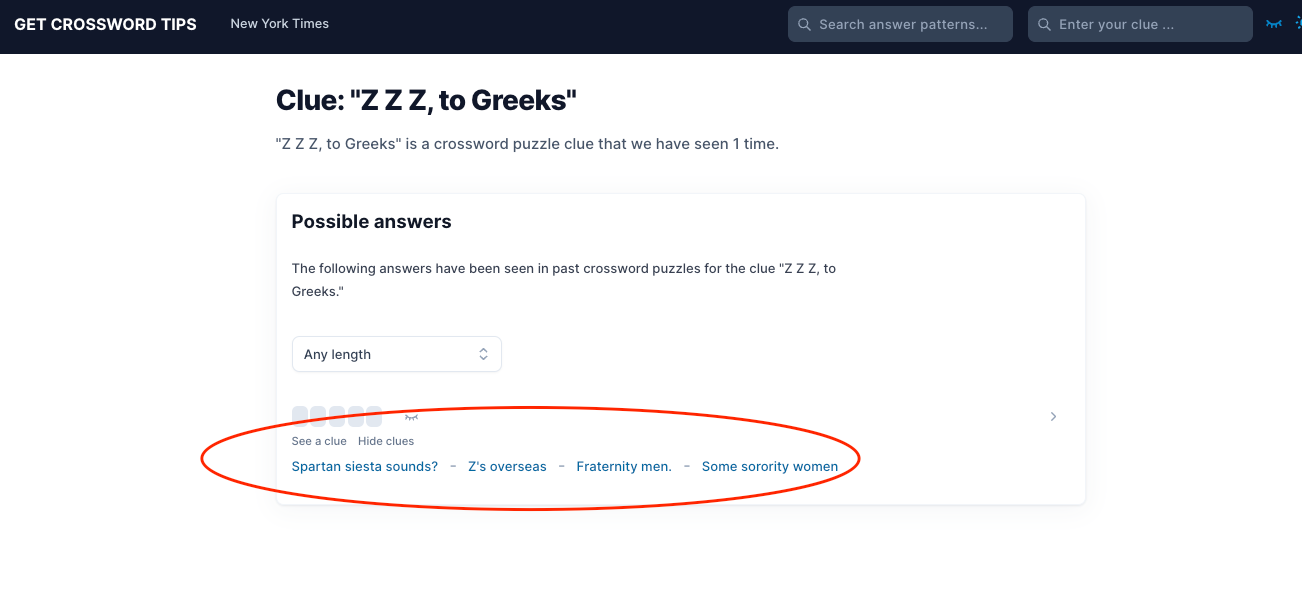Reveal the answer with the small eye icon
Image resolution: width=1302 pixels, height=590 pixels.
(411, 417)
